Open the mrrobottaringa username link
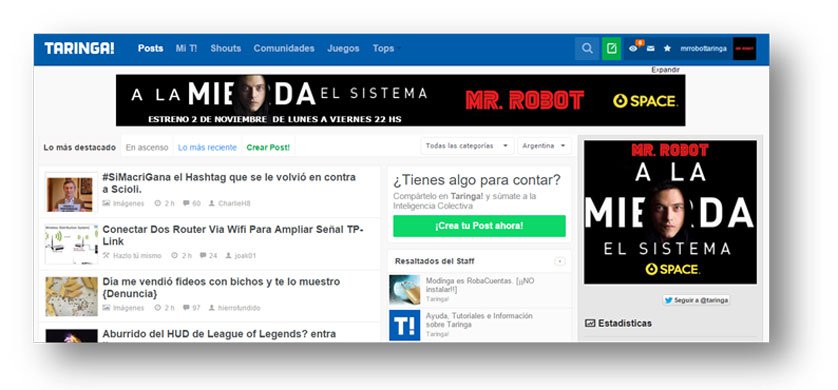Viewport: 838px width, 390px height. click(x=703, y=49)
